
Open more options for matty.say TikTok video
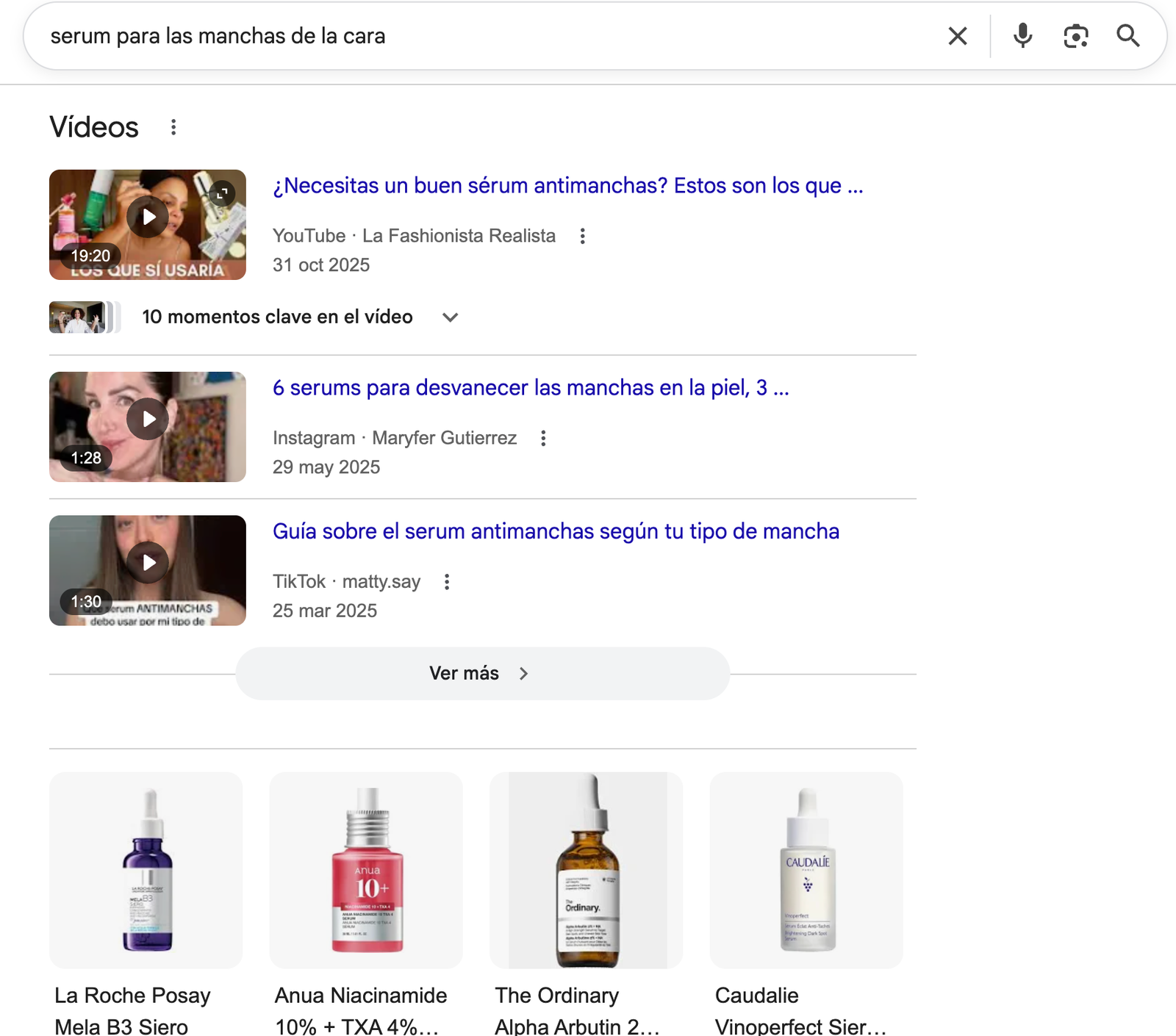click(447, 582)
